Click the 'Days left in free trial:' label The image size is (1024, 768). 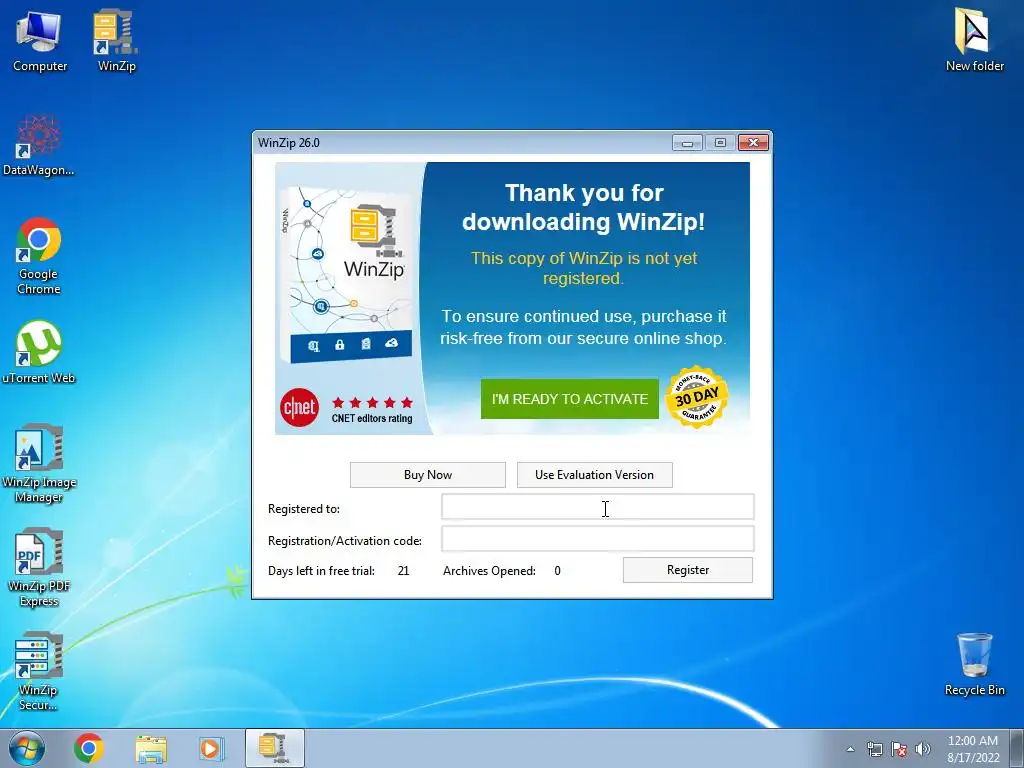pyautogui.click(x=321, y=571)
